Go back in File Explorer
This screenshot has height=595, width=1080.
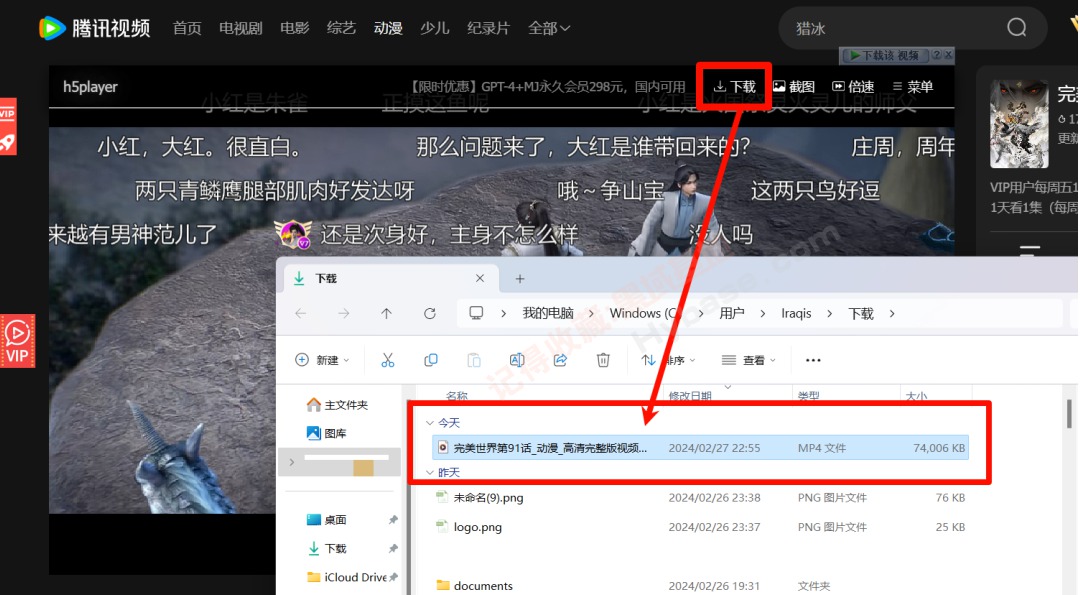(x=301, y=313)
